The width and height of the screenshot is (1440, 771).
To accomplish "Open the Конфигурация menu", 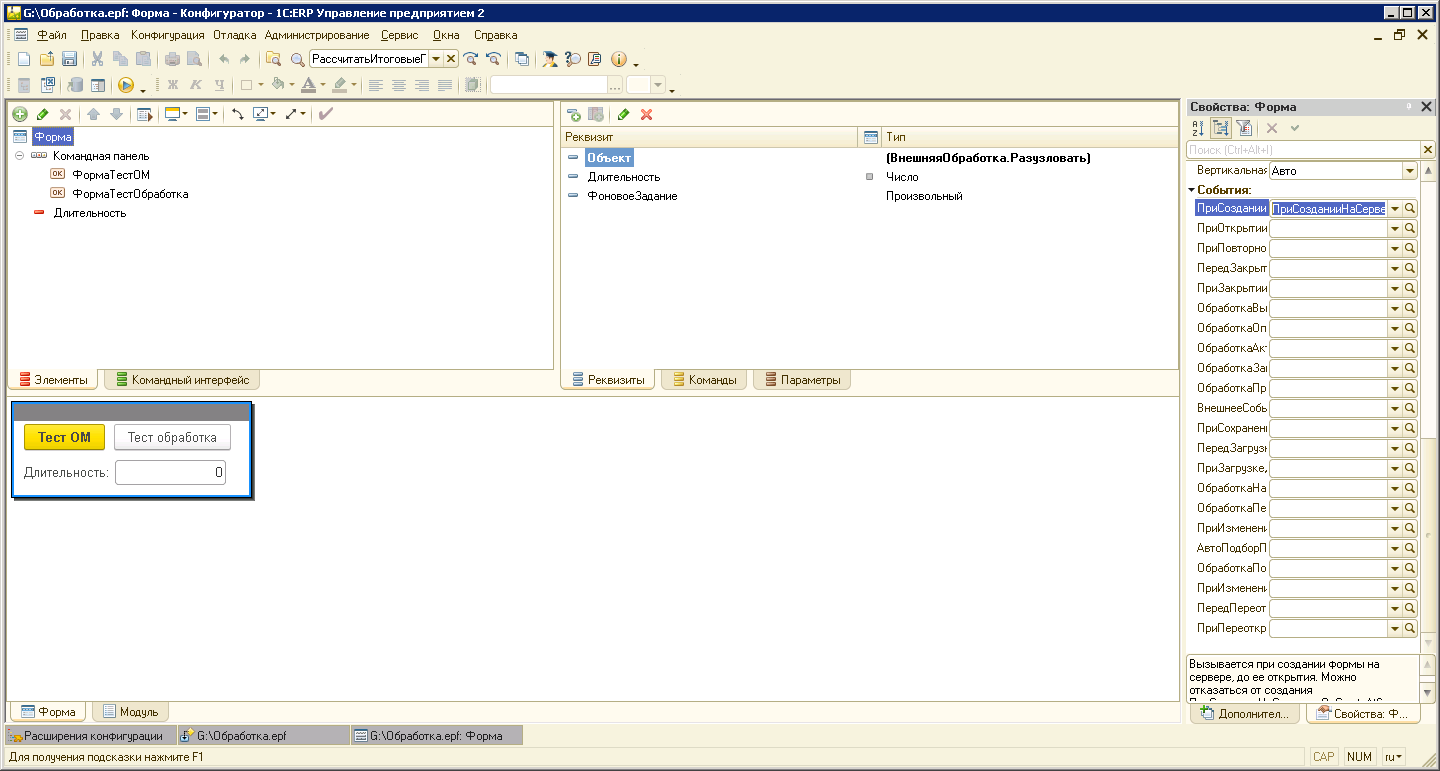I will pyautogui.click(x=168, y=35).
